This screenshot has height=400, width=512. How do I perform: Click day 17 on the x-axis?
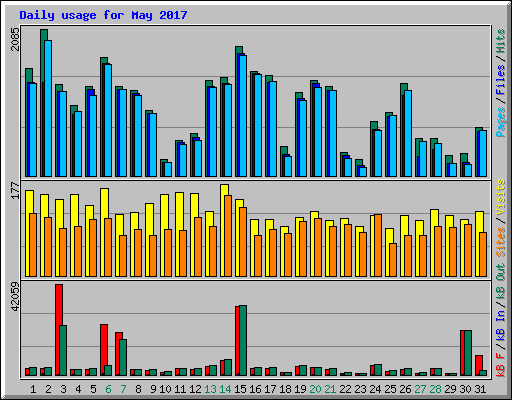pos(270,389)
